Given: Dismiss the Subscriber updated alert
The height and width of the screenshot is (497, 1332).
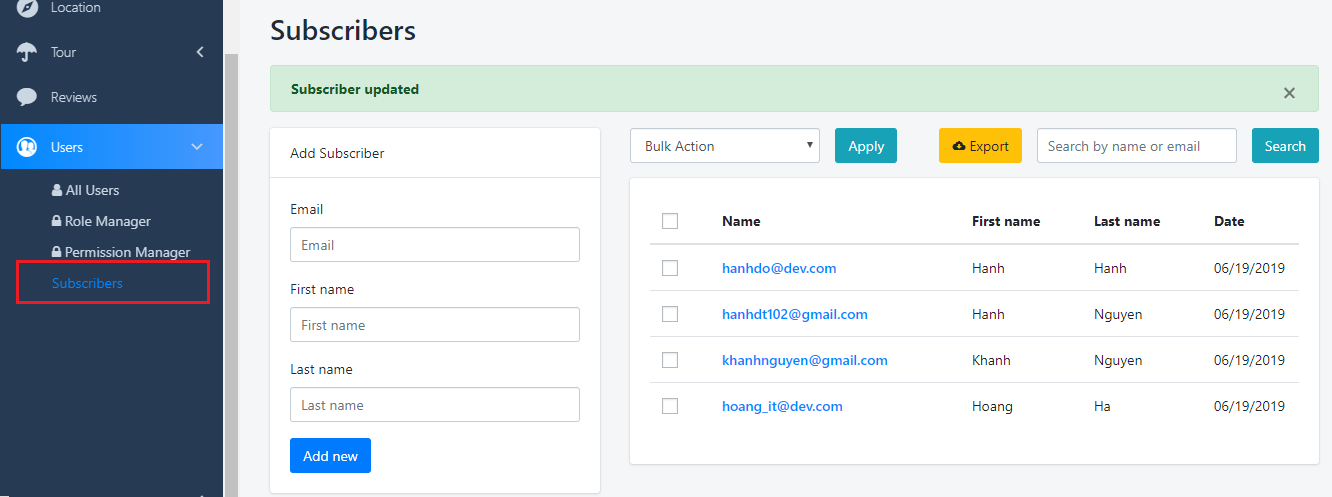Looking at the screenshot, I should tap(1289, 93).
